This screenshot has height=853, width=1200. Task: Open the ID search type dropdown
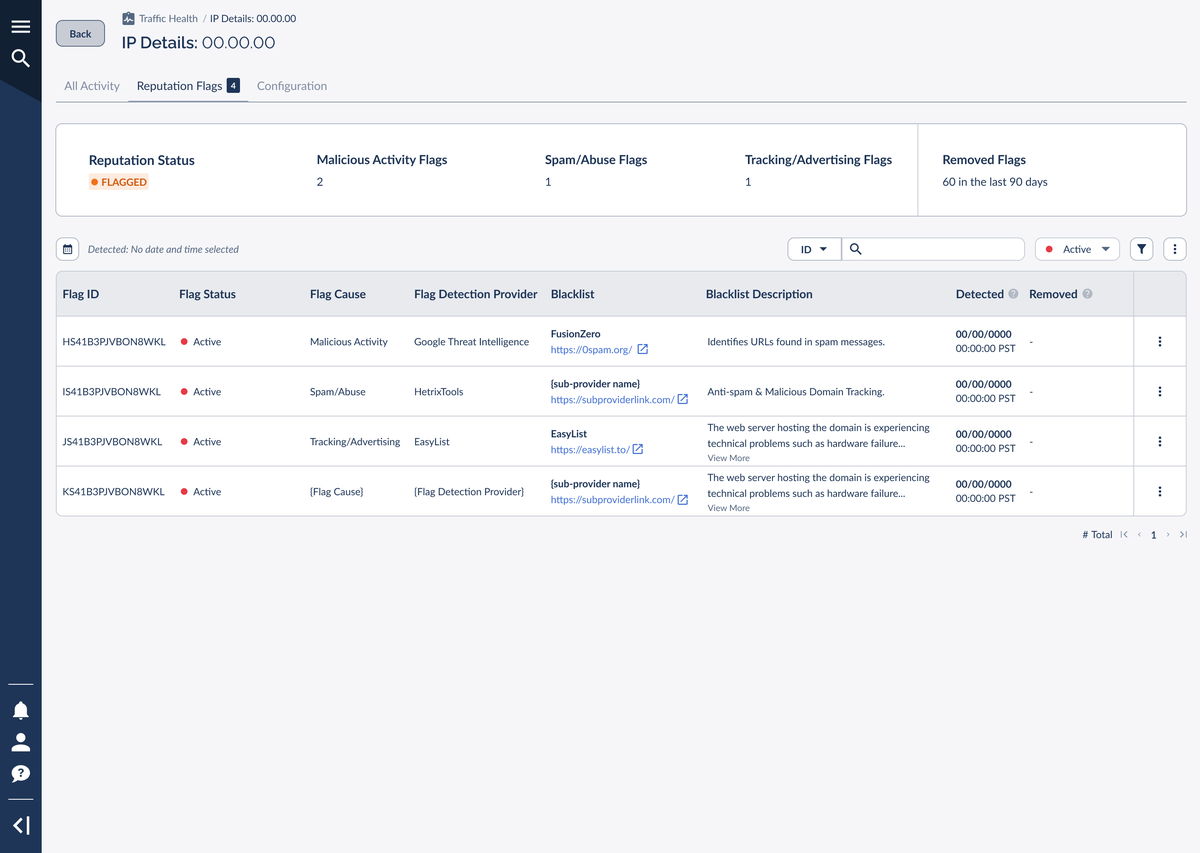point(814,249)
